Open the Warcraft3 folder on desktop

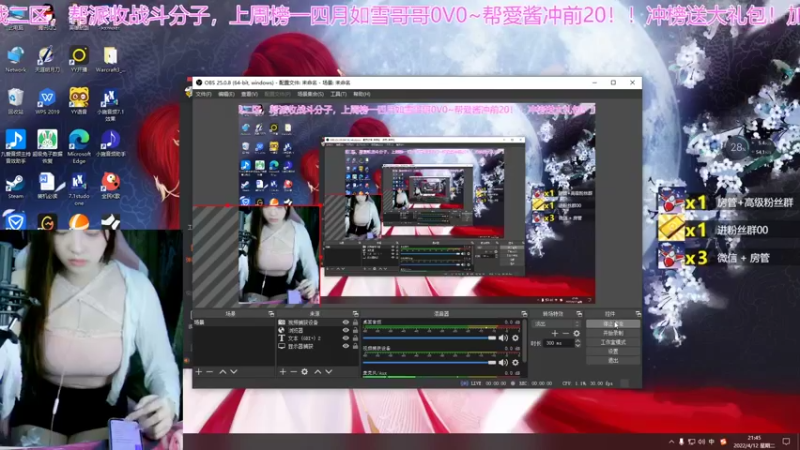tap(110, 60)
